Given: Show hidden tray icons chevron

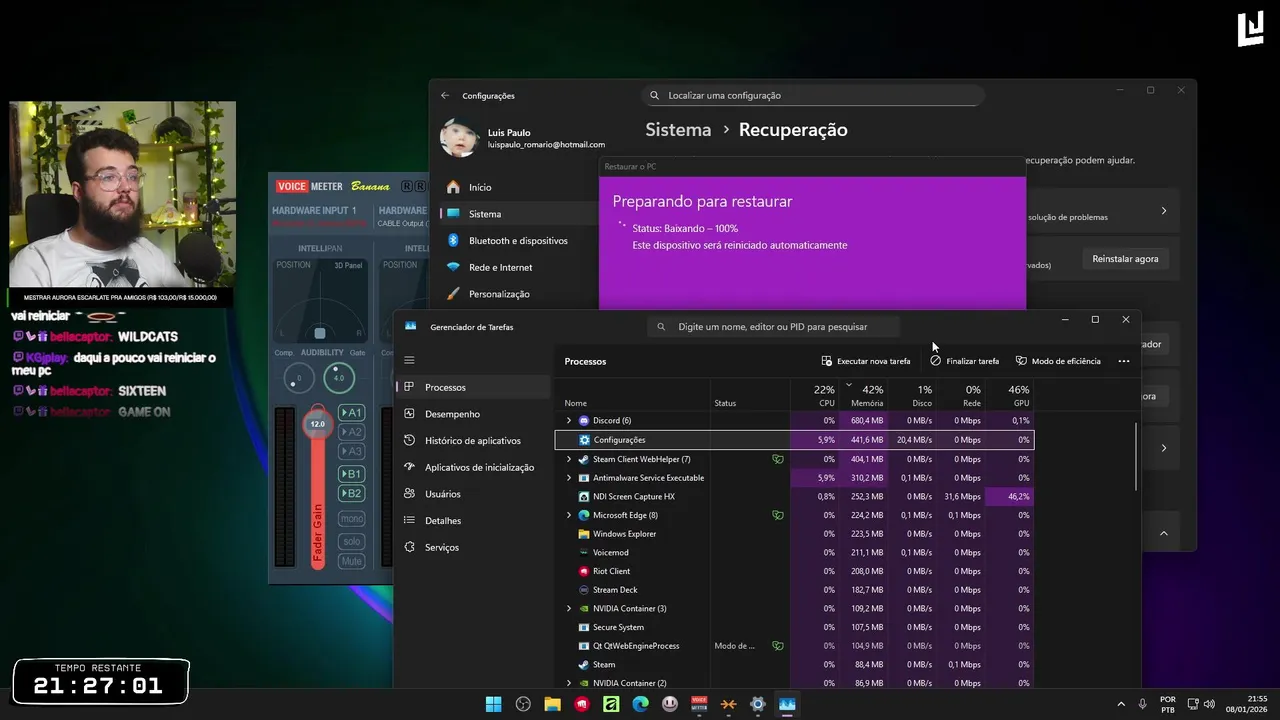Looking at the screenshot, I should click(x=1120, y=704).
